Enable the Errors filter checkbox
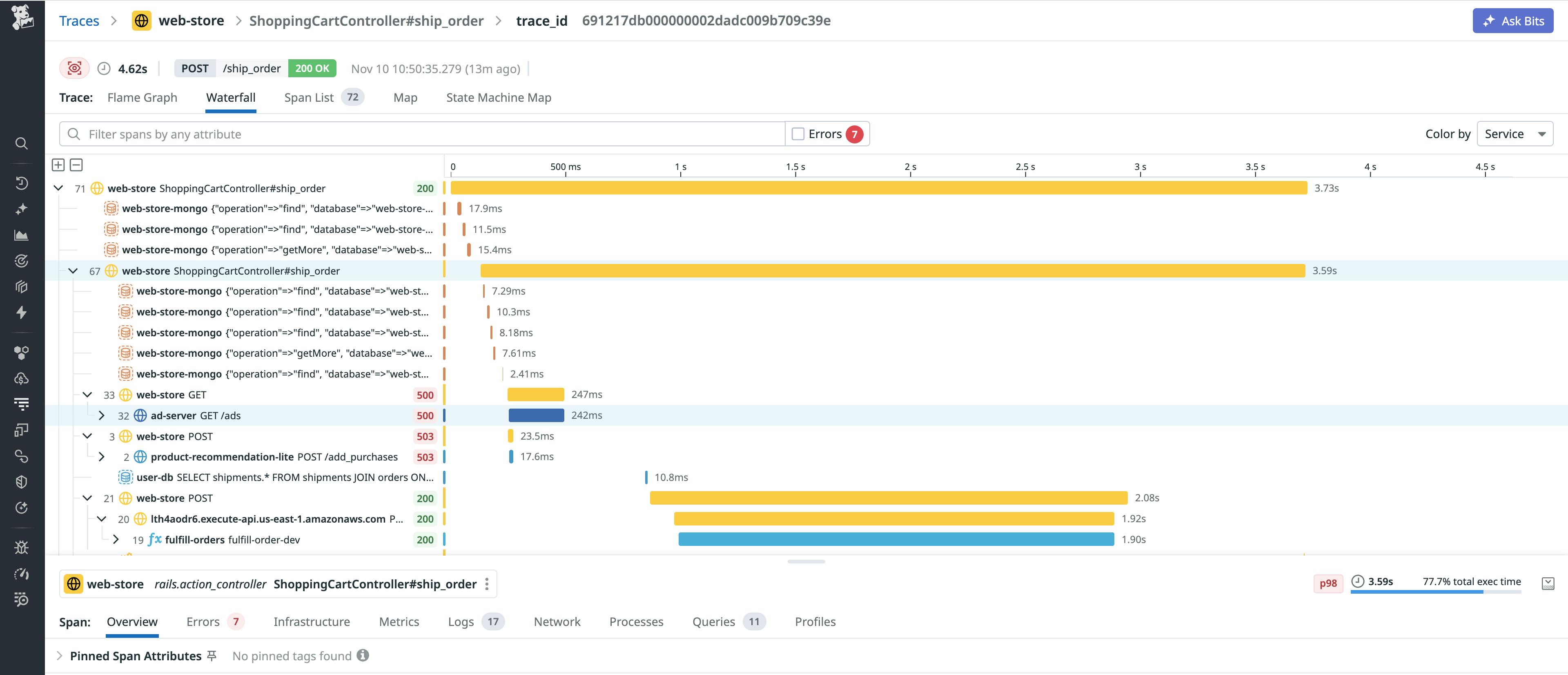1568x675 pixels. point(797,134)
